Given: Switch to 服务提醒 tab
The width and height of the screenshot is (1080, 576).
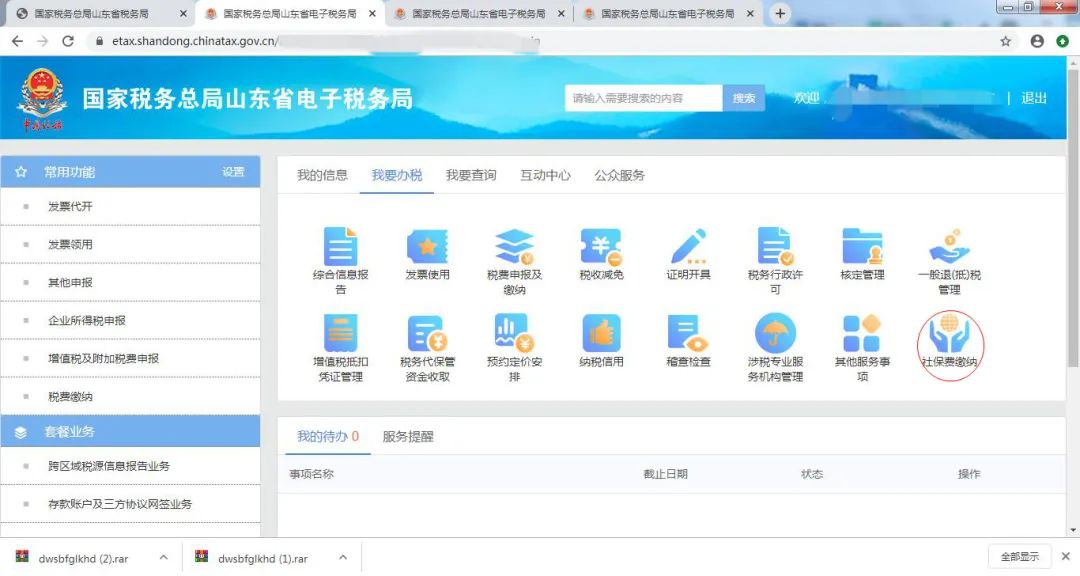Looking at the screenshot, I should pos(408,436).
